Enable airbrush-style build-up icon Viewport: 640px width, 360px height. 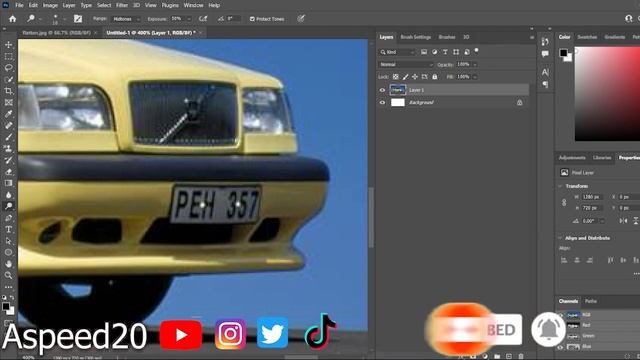pos(203,19)
